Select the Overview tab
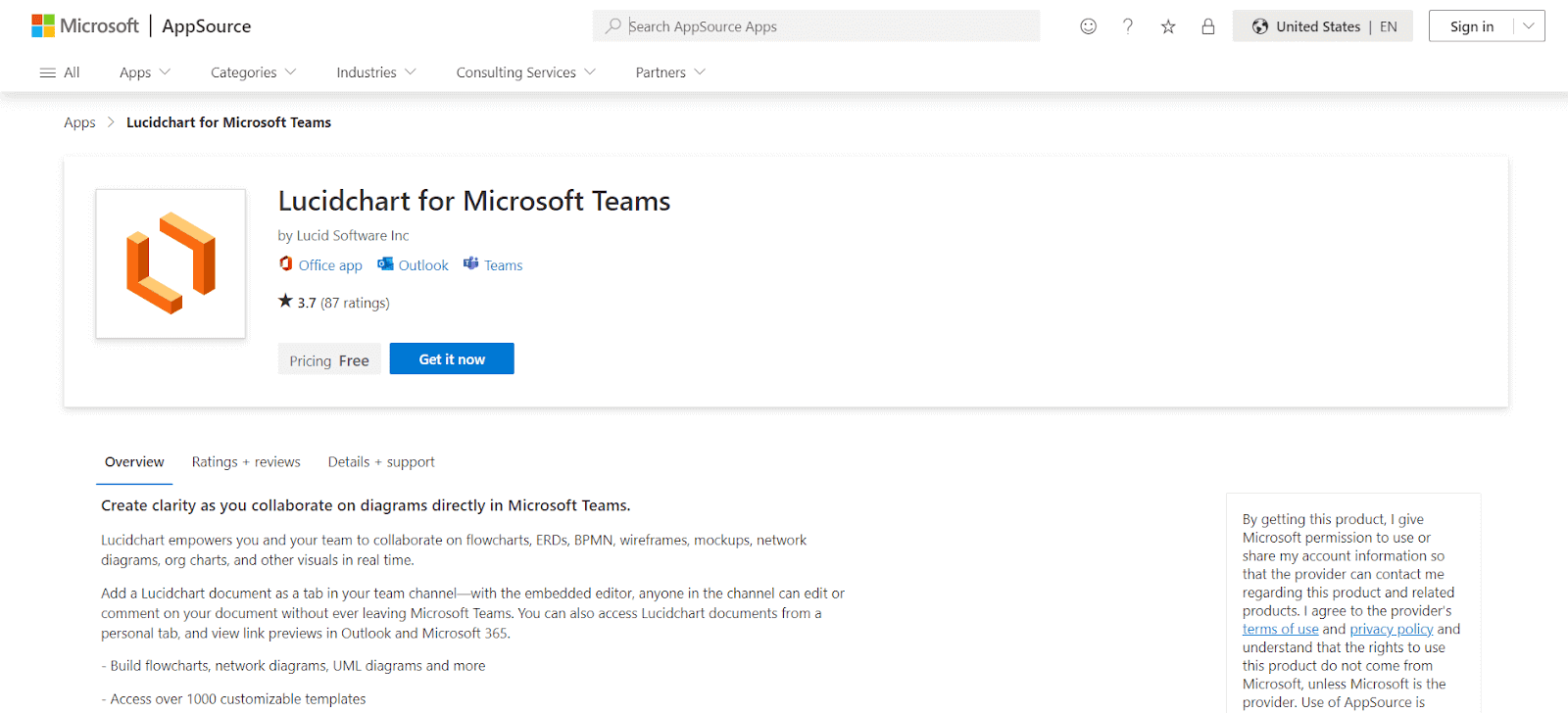Image resolution: width=1568 pixels, height=713 pixels. [134, 462]
